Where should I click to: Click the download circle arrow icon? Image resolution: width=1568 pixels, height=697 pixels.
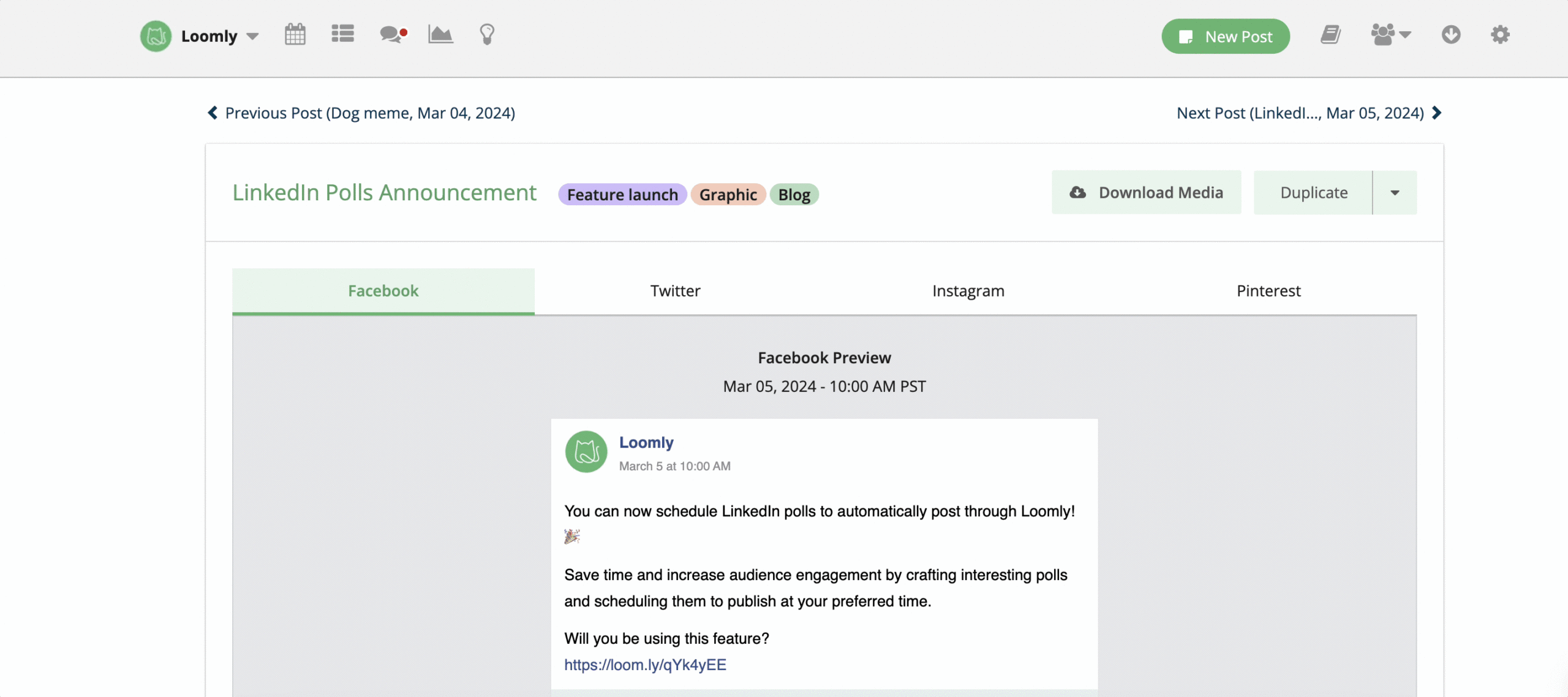click(1451, 35)
